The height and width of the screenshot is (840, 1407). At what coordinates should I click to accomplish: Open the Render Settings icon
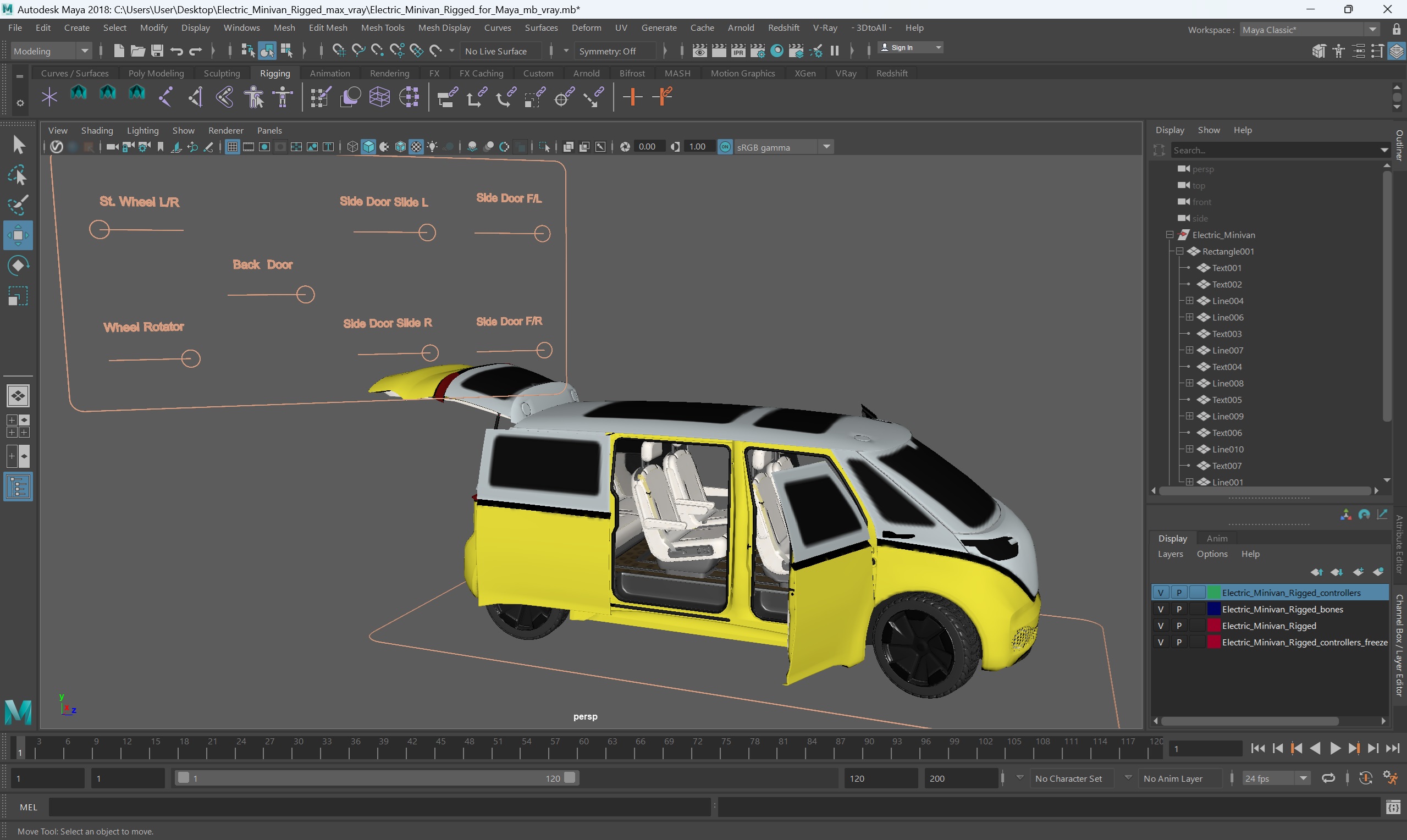pos(757,51)
